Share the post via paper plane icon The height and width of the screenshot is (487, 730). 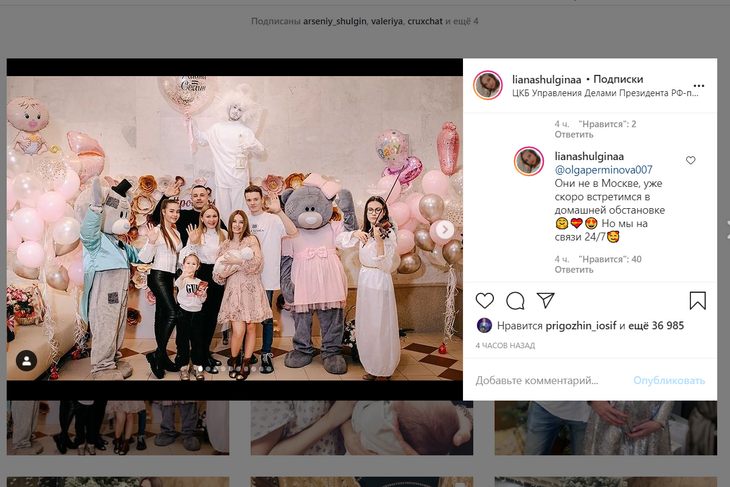tap(546, 301)
